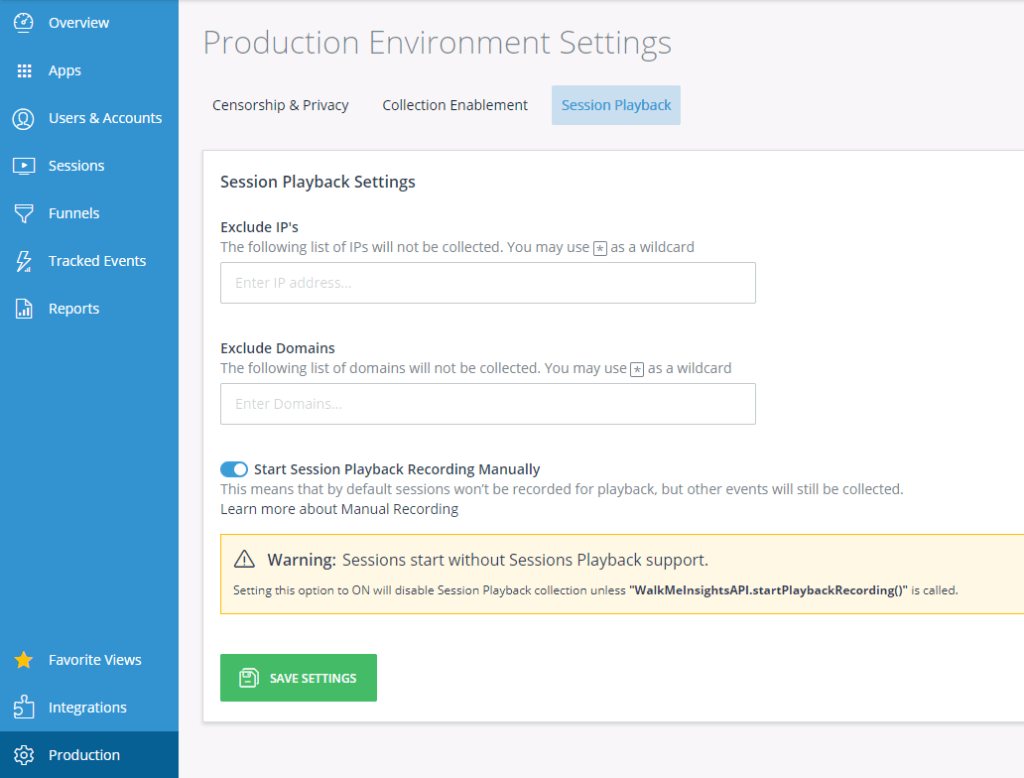The width and height of the screenshot is (1024, 778).
Task: Click the Funnels filter icon
Action: pos(24,213)
